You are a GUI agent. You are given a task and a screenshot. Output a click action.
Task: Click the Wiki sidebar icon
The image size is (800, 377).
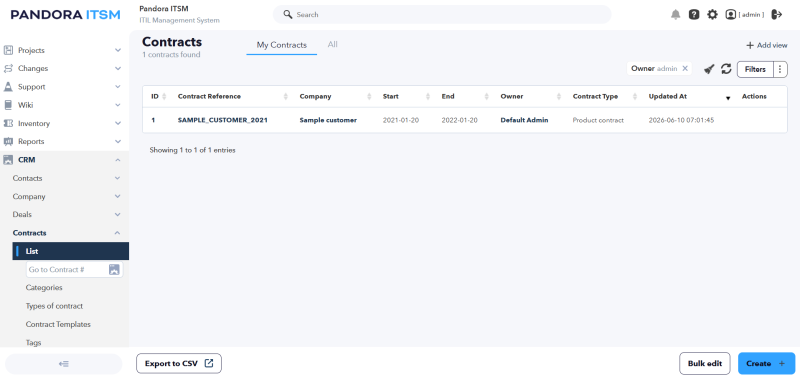click(x=8, y=105)
